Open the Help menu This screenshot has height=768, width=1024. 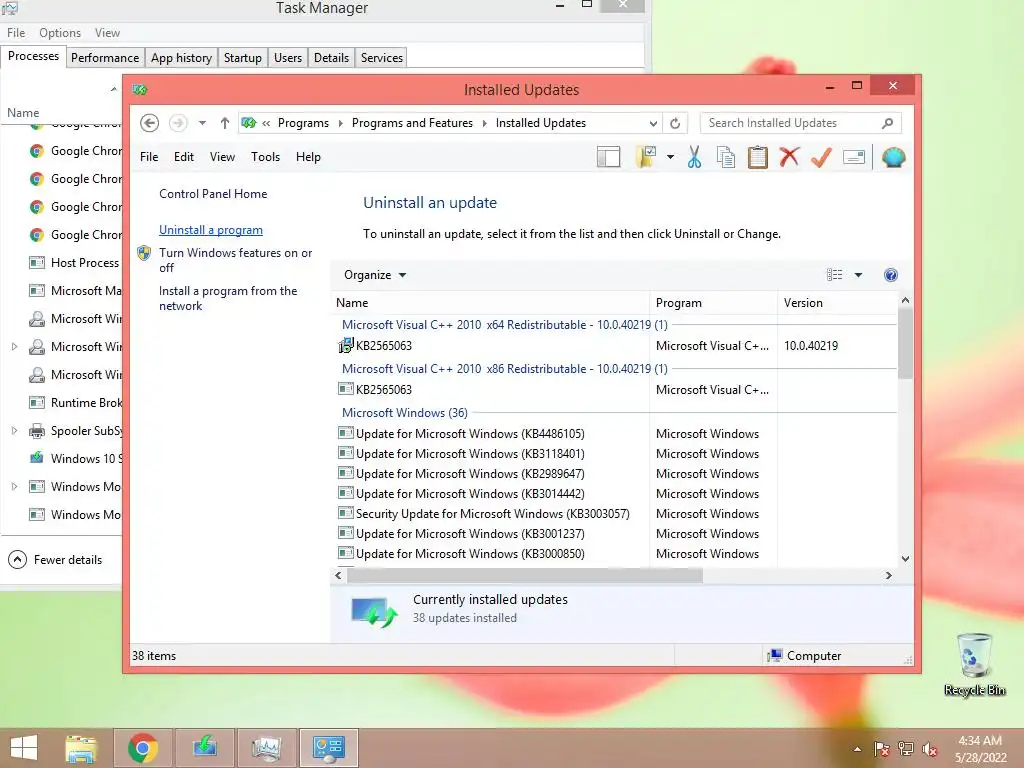tap(308, 157)
